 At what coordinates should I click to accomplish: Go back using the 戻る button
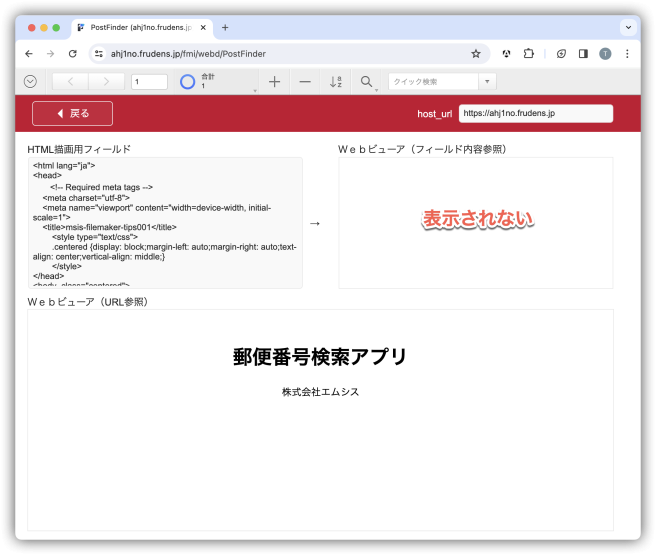tap(72, 113)
